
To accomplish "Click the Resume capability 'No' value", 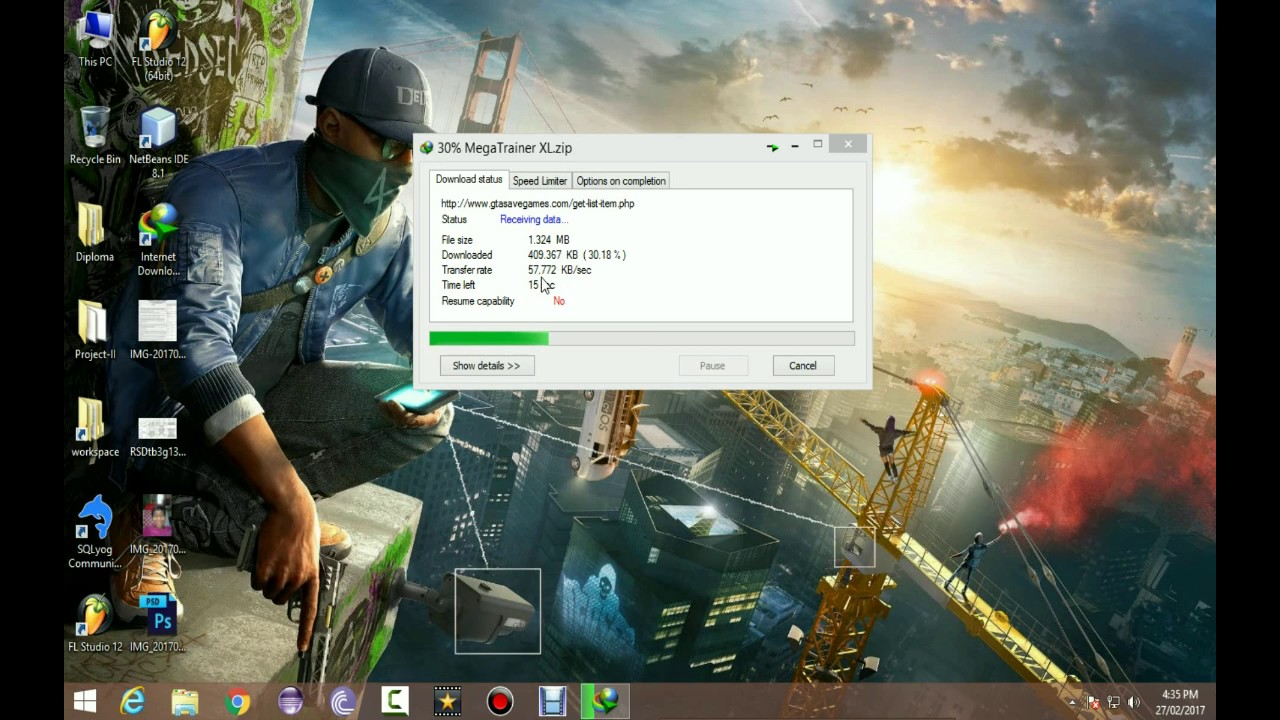I will [559, 301].
